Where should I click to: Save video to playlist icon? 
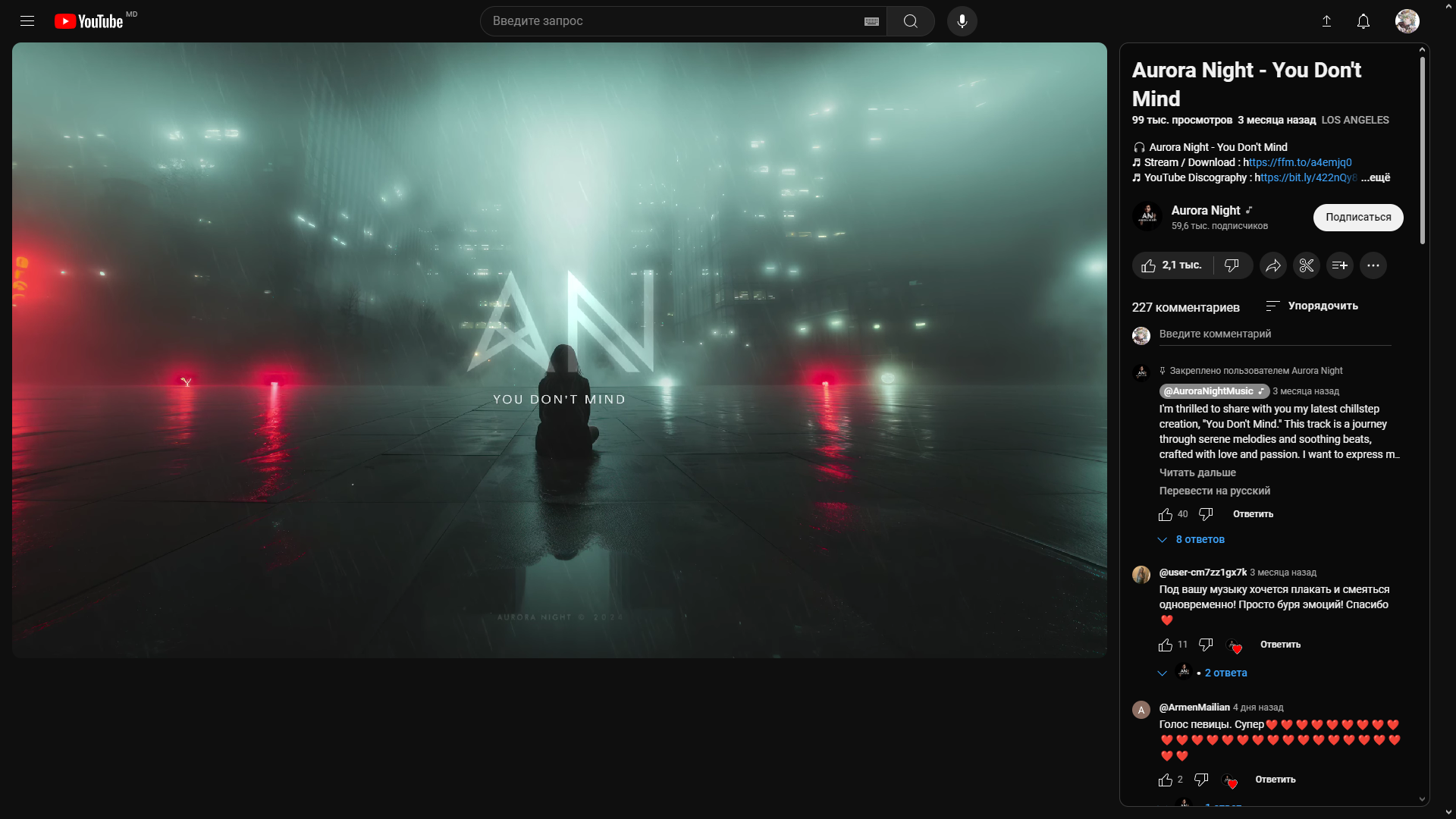pos(1340,265)
